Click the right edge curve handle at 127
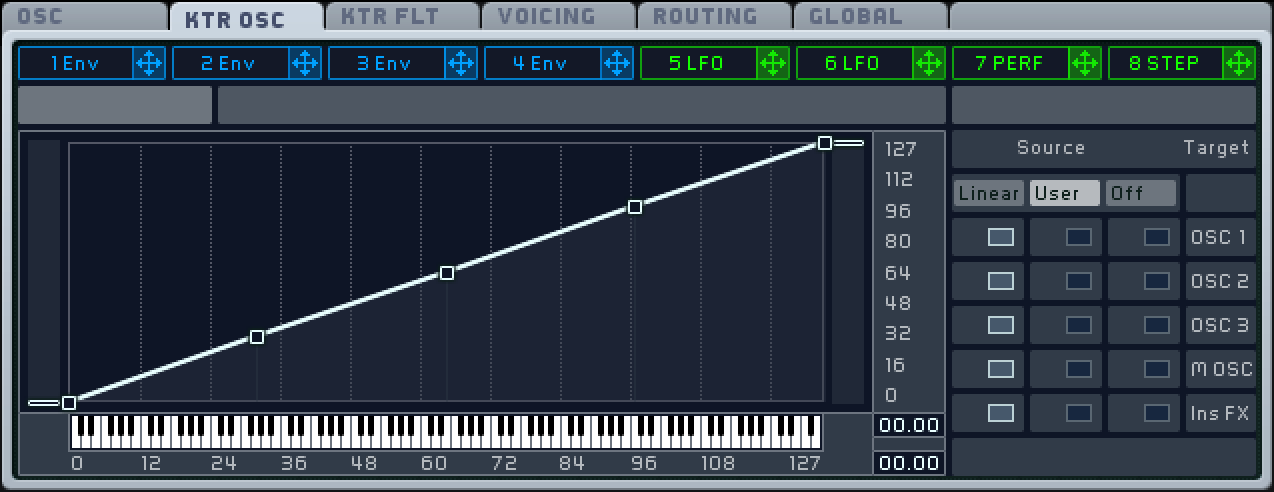 (849, 143)
